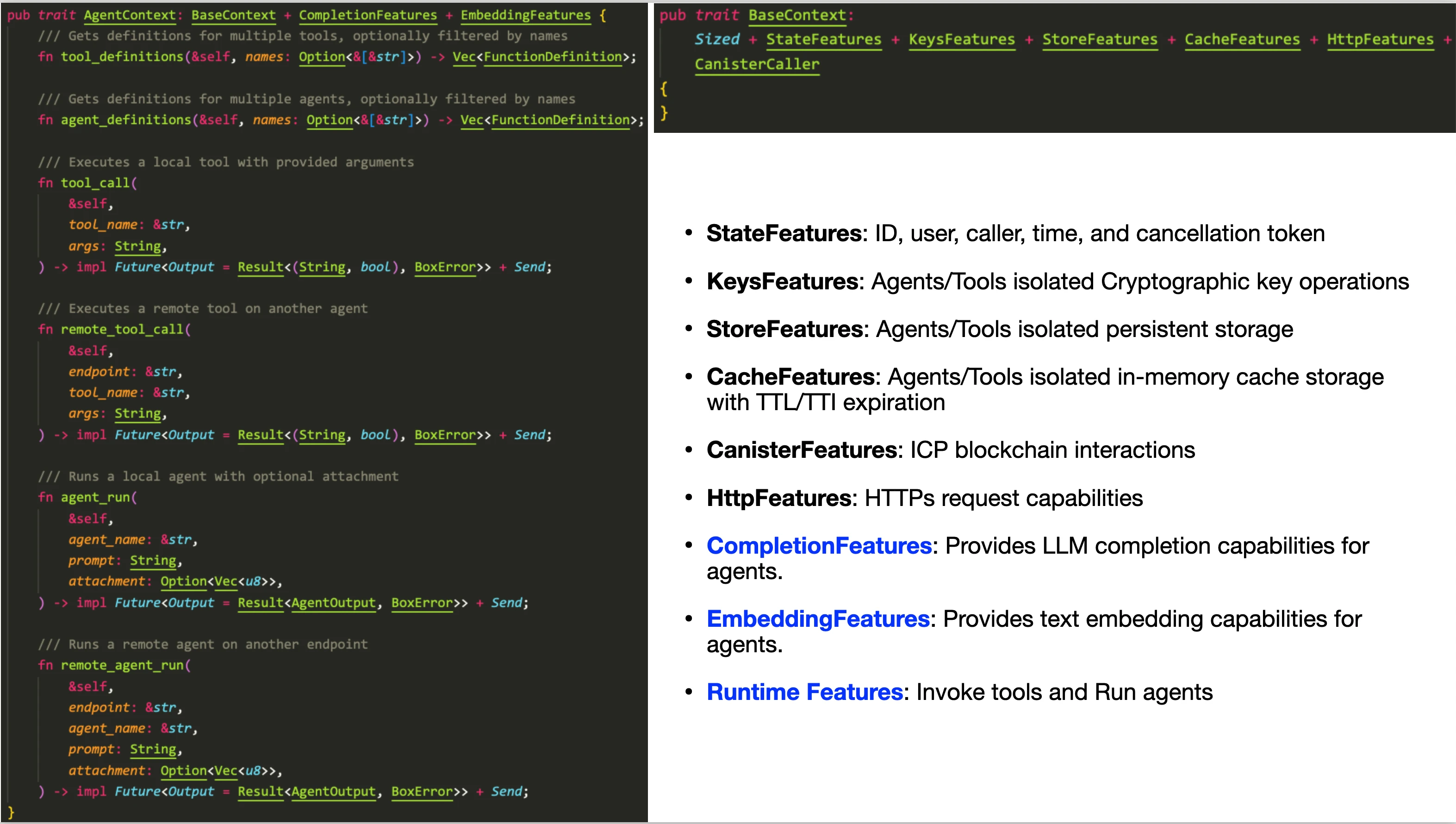Screen dimensions: 1456x824
Task: Click the blue EmbeddingFeatures bullet heading
Action: tap(818, 618)
